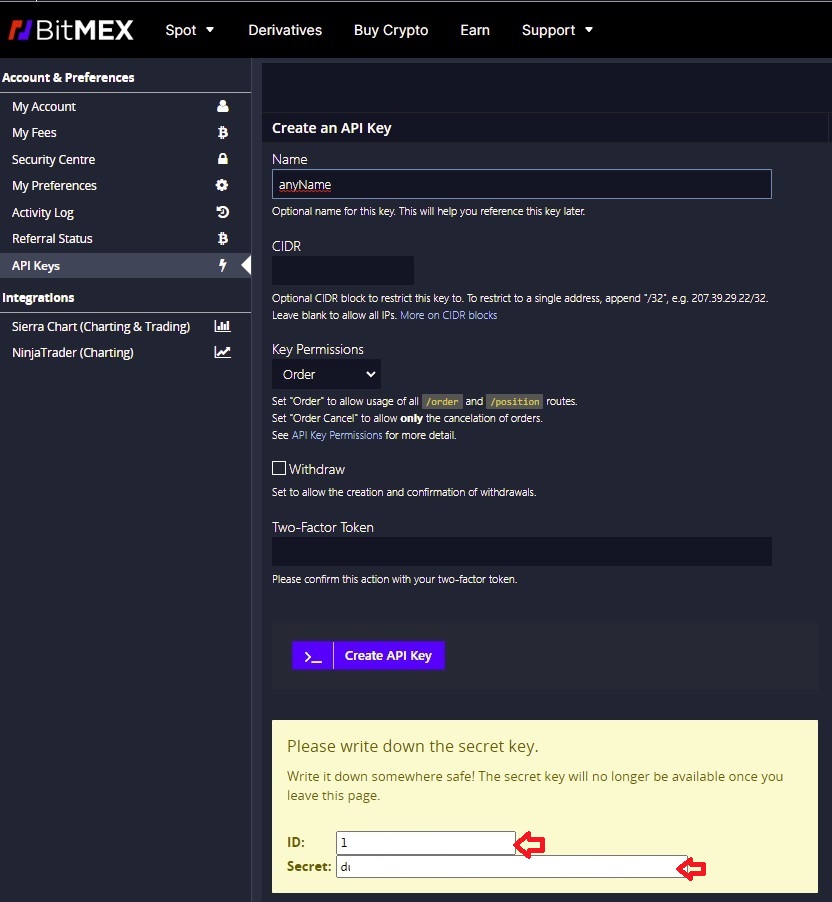Click the Two-Factor Token field

point(521,552)
